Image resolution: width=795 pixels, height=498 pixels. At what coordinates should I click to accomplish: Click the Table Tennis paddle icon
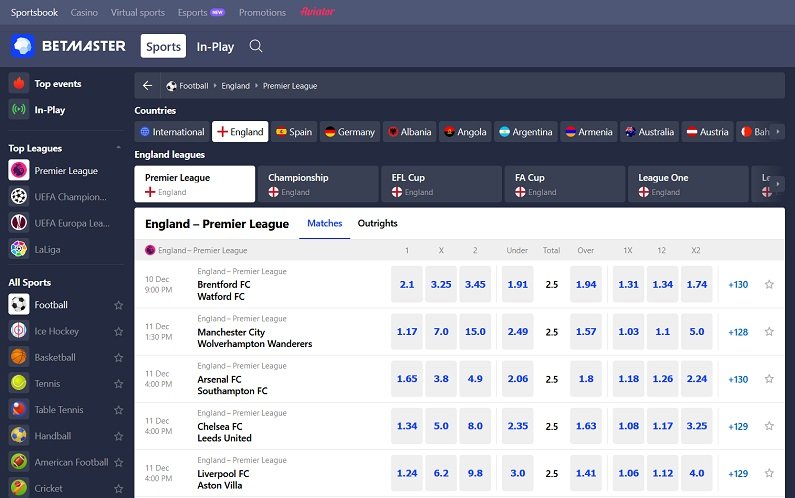click(x=19, y=409)
